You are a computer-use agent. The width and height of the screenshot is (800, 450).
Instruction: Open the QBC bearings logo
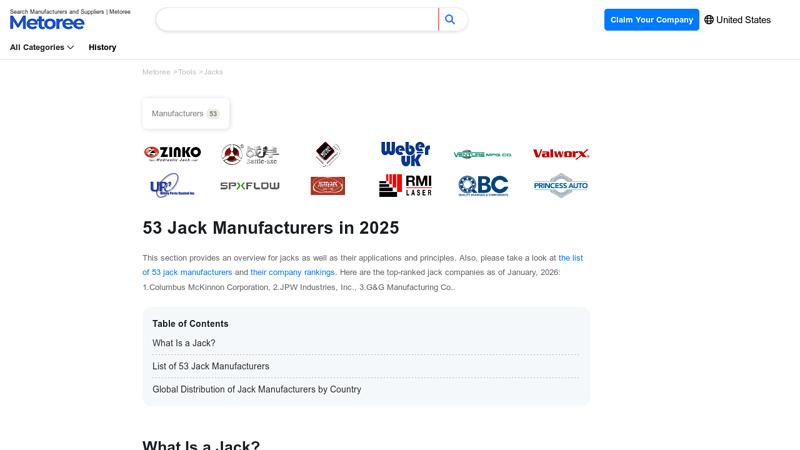tap(483, 186)
